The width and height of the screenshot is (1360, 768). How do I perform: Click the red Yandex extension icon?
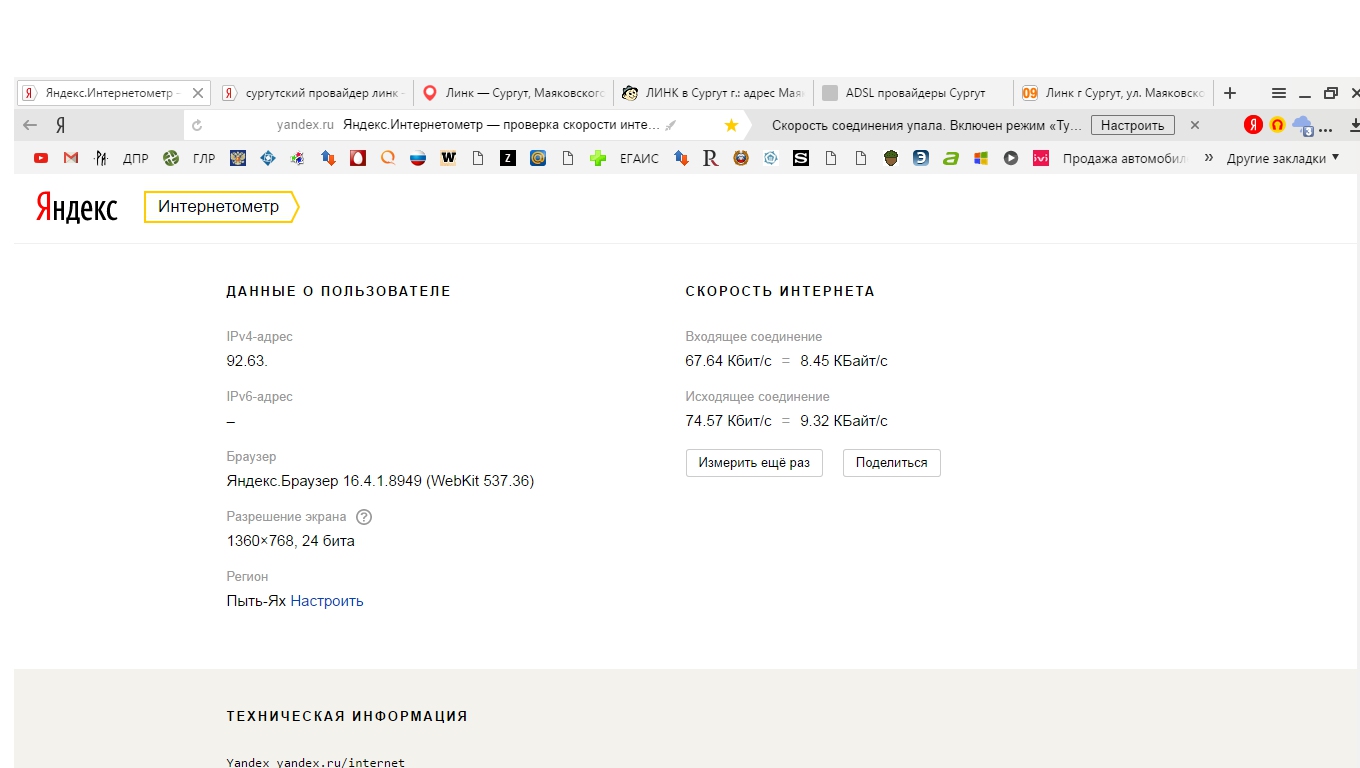pyautogui.click(x=1253, y=125)
